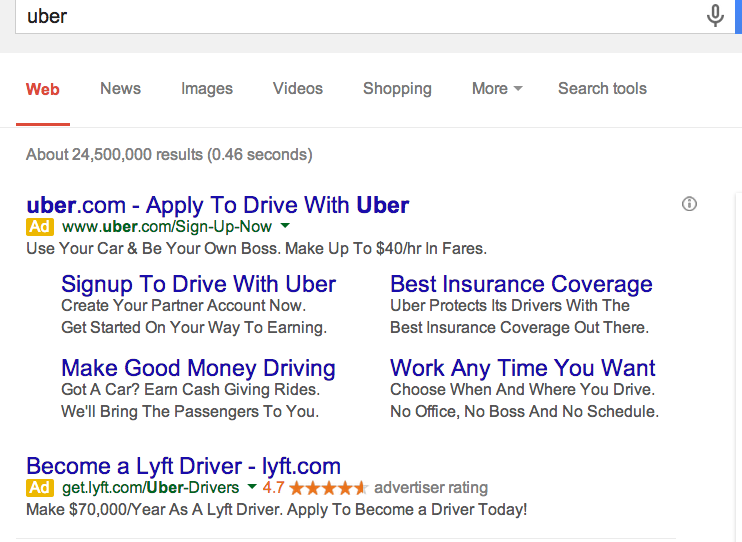Open Search tools
742x542 pixels.
(602, 89)
